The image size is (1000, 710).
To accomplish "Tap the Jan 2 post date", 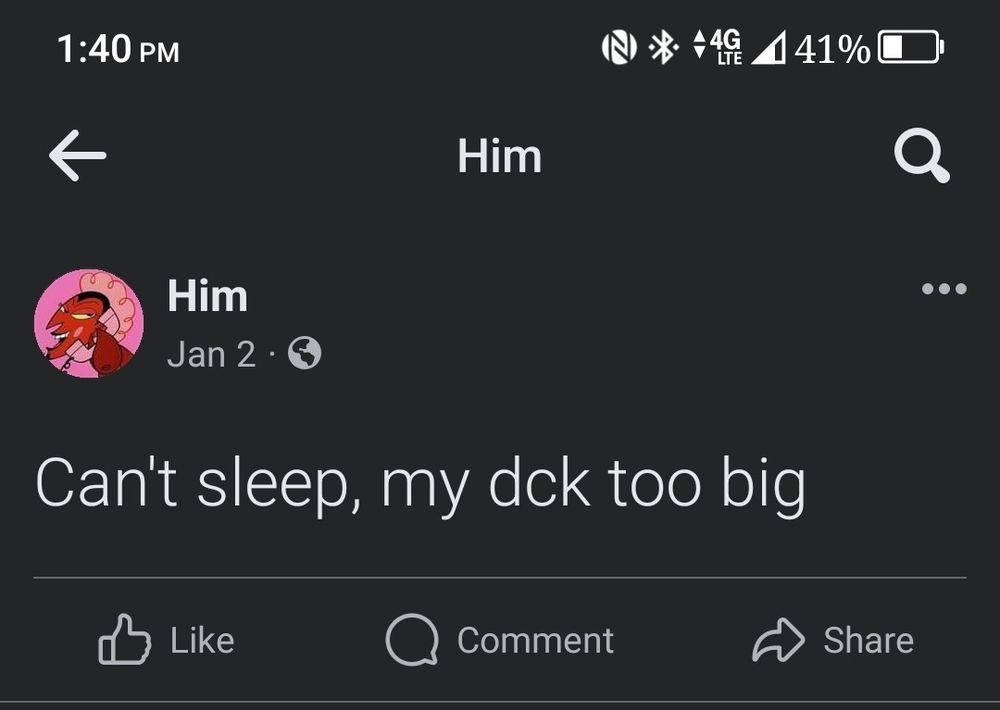I will point(211,354).
